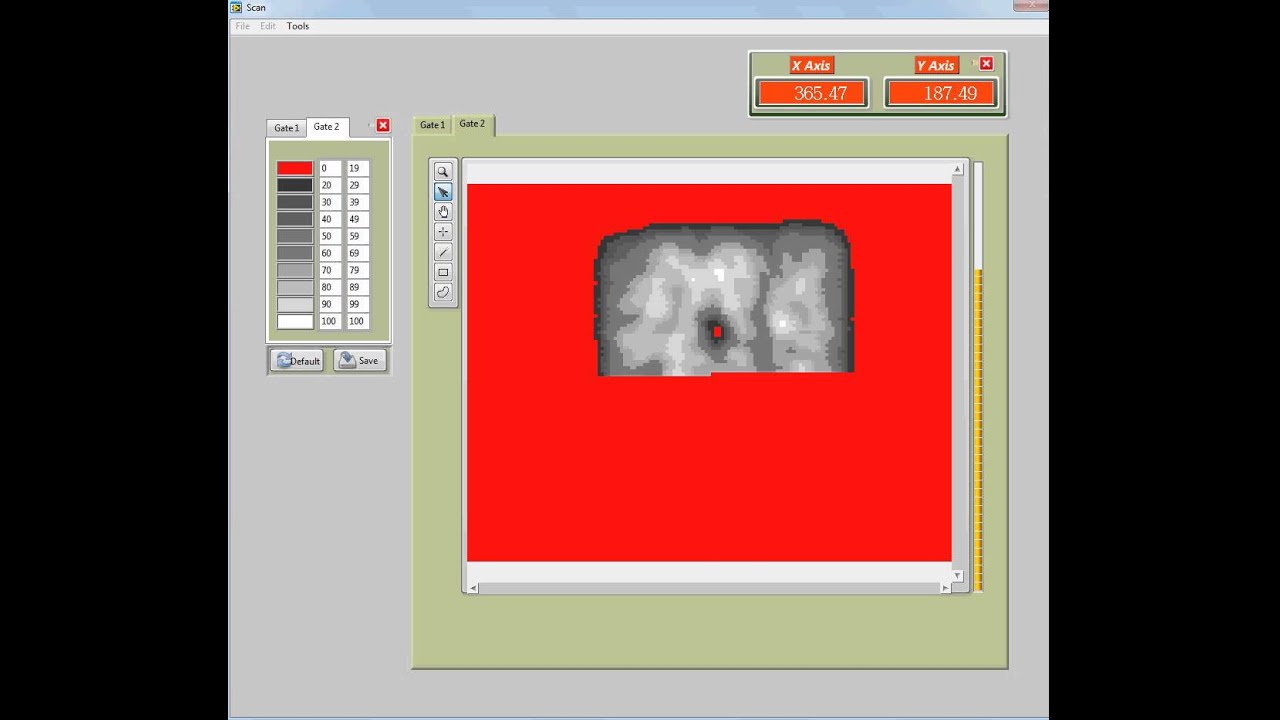Click the X Axis value 365.47
The height and width of the screenshot is (720, 1280).
(812, 93)
